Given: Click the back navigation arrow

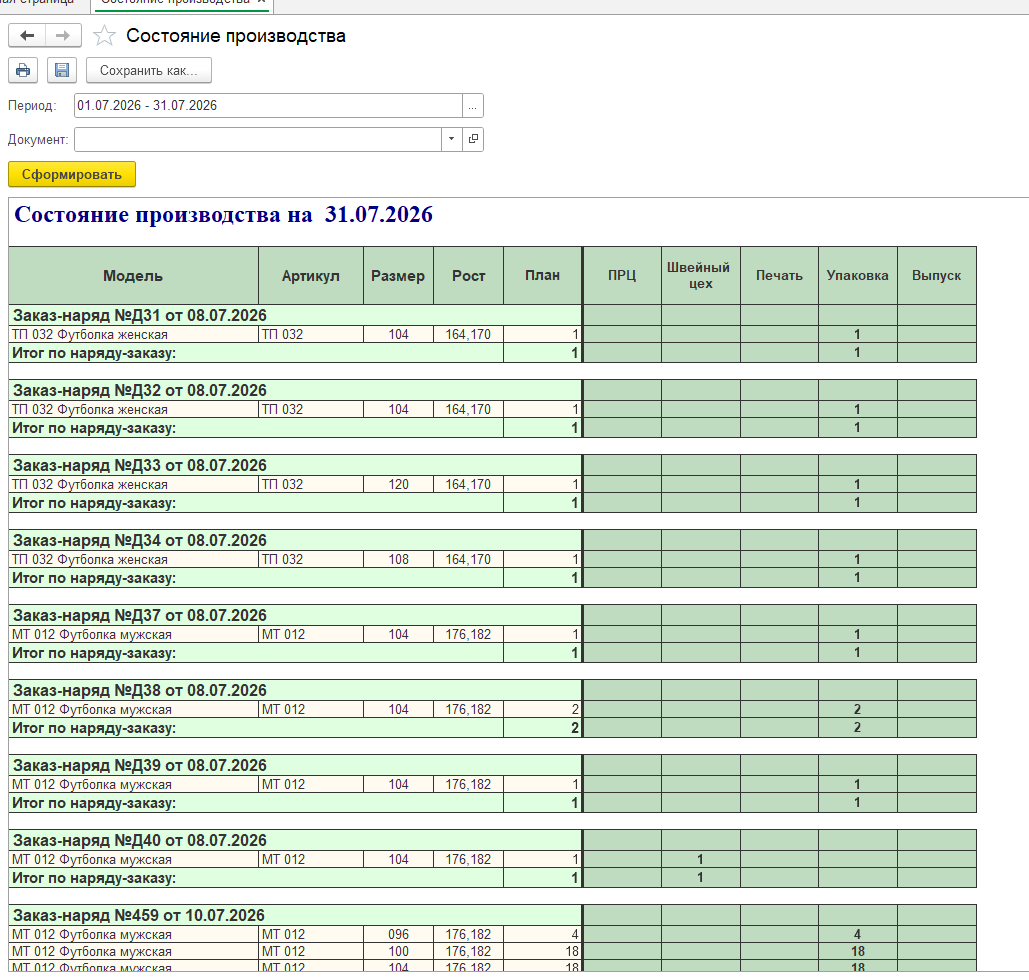Looking at the screenshot, I should click(x=27, y=35).
